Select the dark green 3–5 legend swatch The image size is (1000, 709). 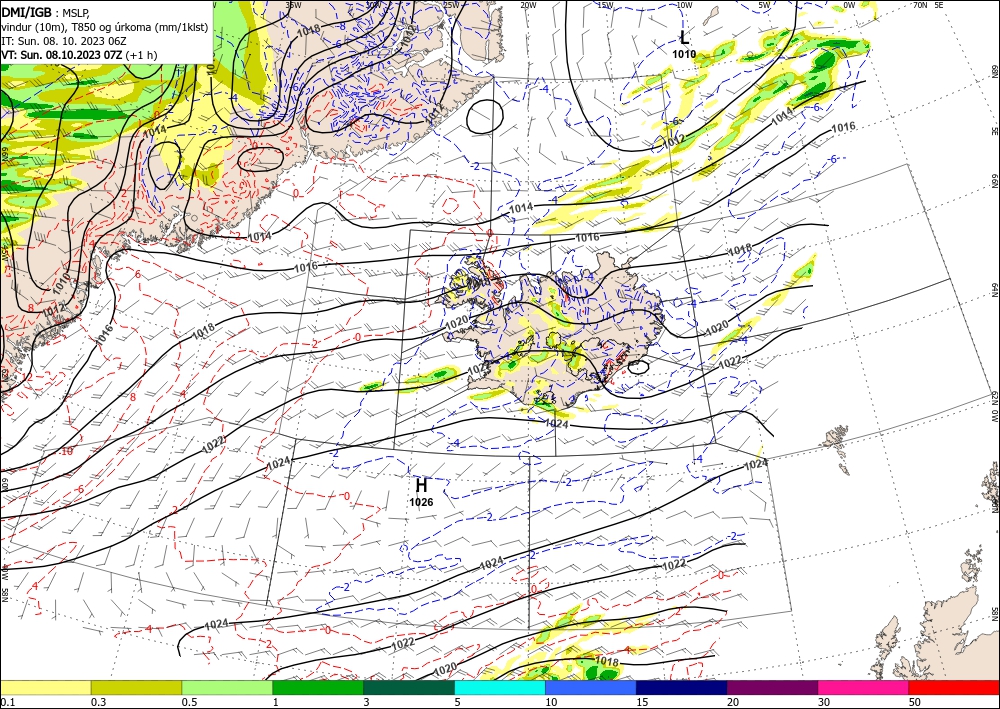click(x=409, y=687)
